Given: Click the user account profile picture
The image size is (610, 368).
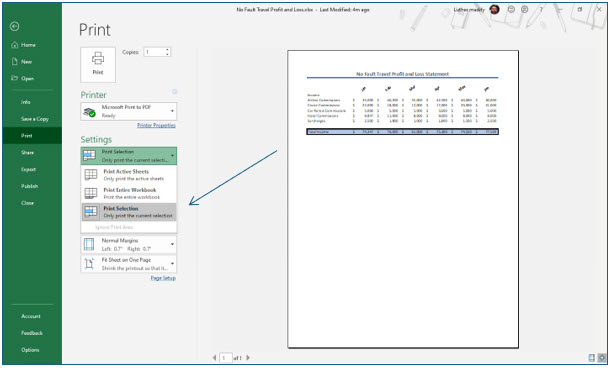Looking at the screenshot, I should tap(494, 10).
